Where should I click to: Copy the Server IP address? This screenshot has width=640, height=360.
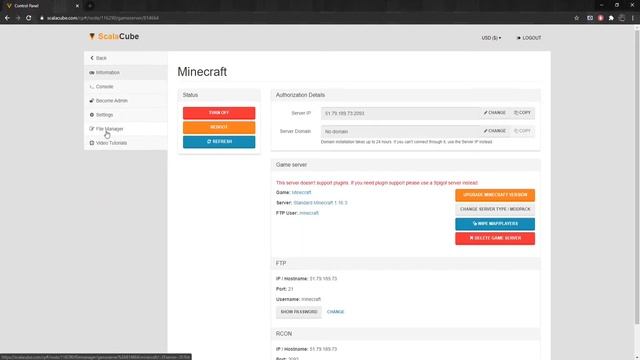tap(522, 113)
